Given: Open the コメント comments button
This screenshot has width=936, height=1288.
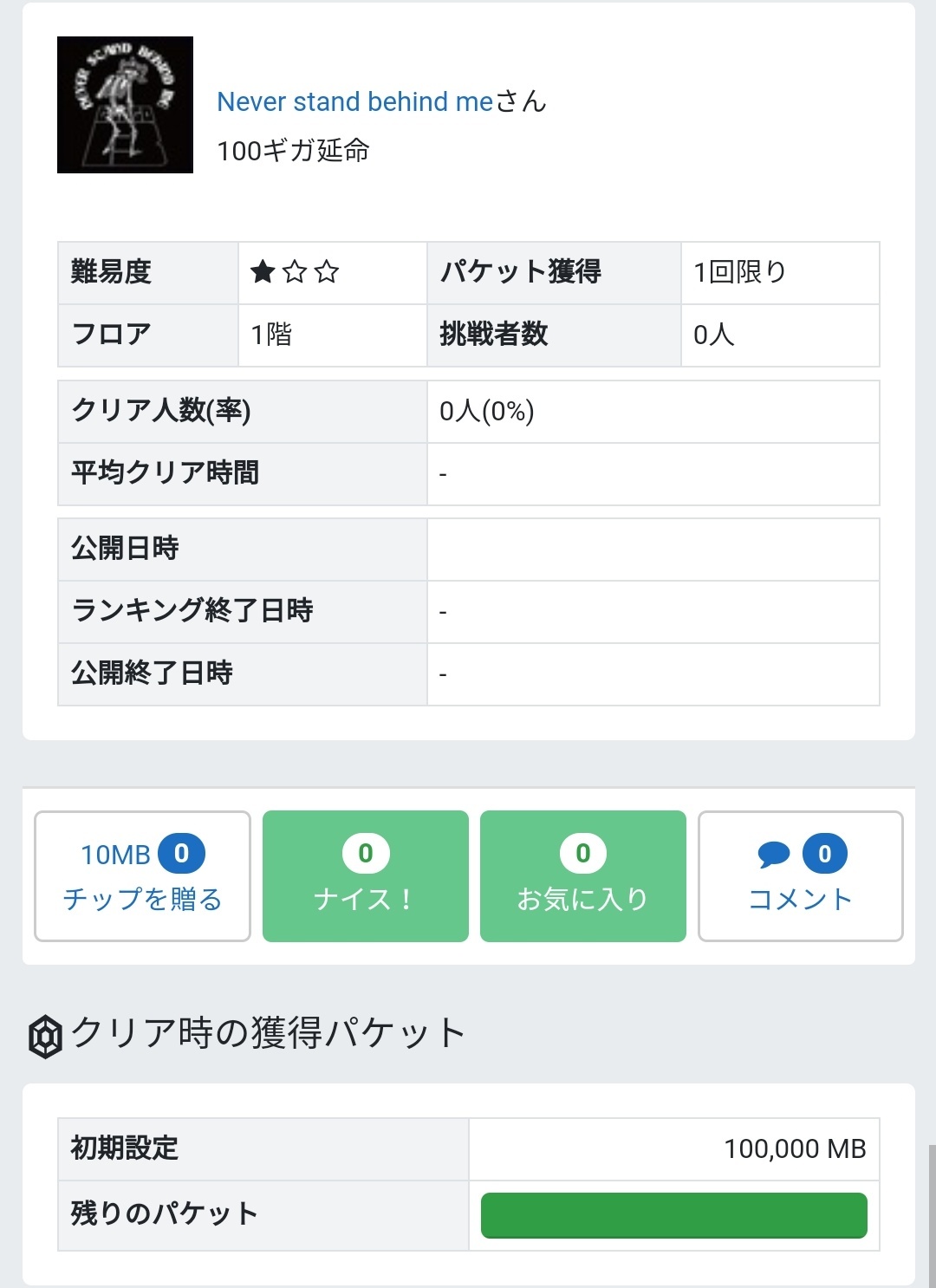Looking at the screenshot, I should tap(800, 876).
